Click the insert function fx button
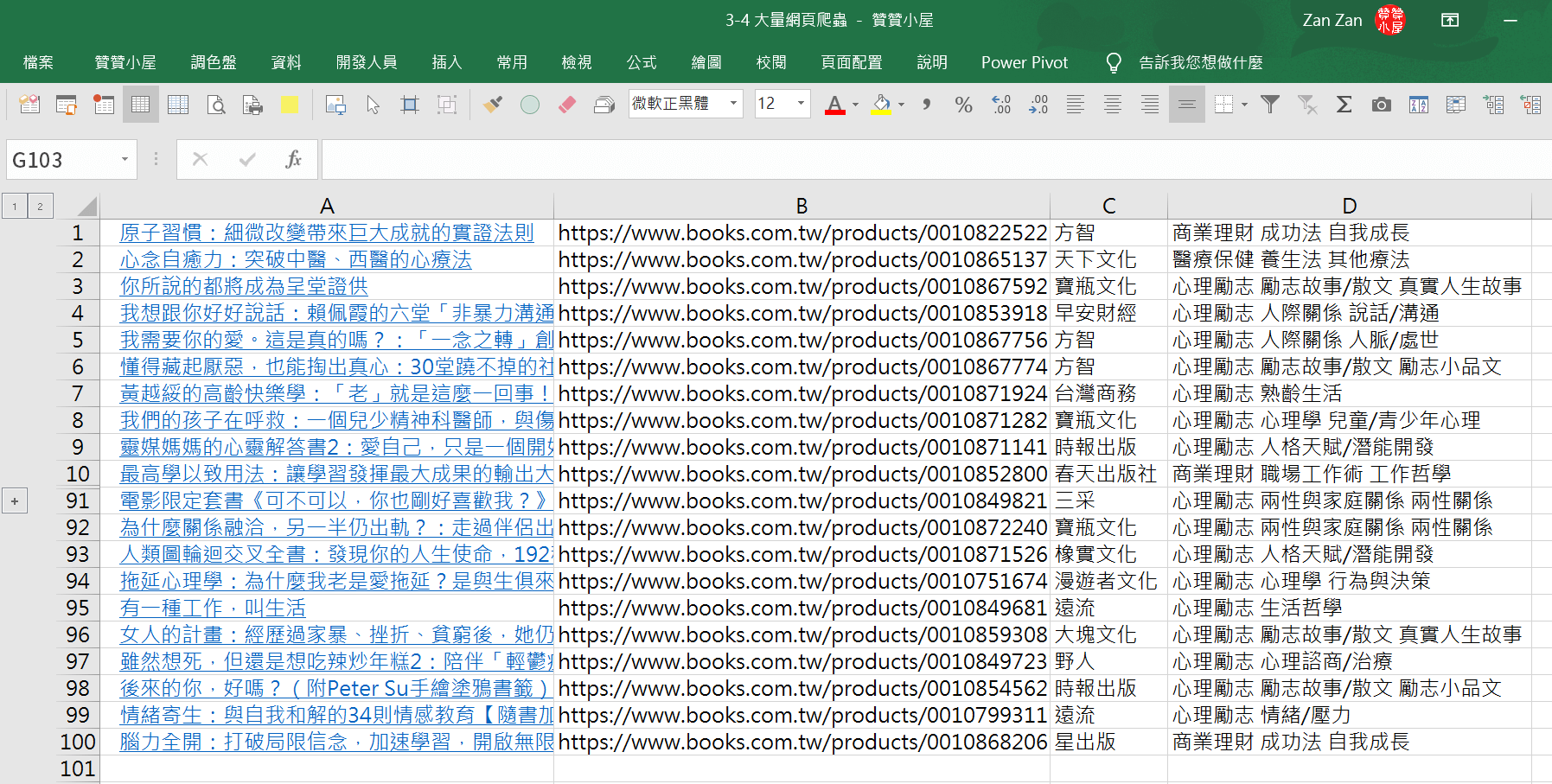This screenshot has height=784, width=1552. [293, 159]
